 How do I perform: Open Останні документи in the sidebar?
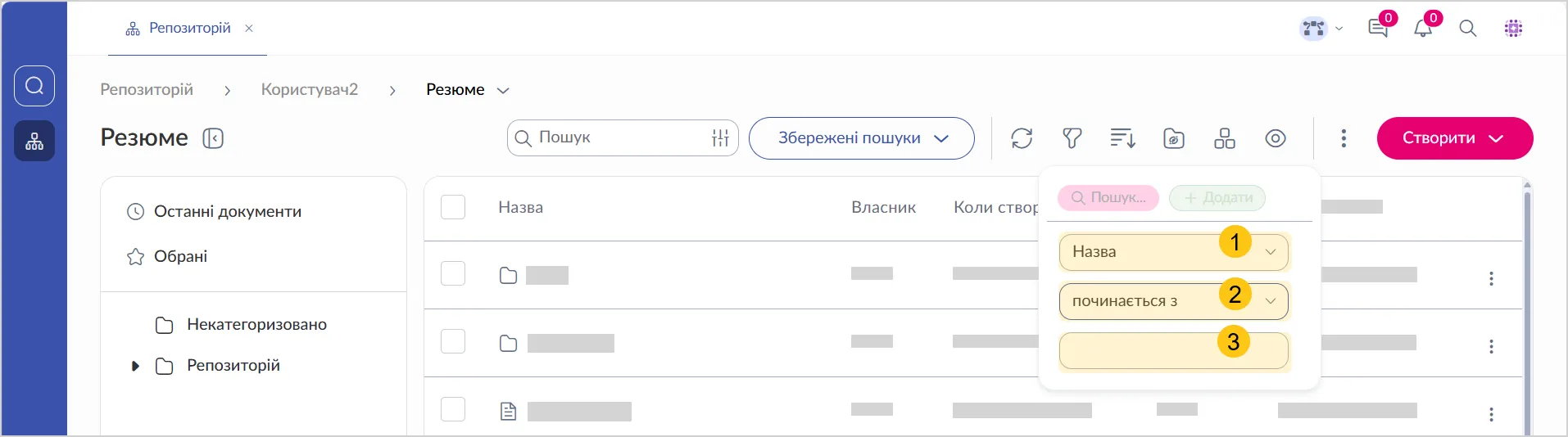227,212
